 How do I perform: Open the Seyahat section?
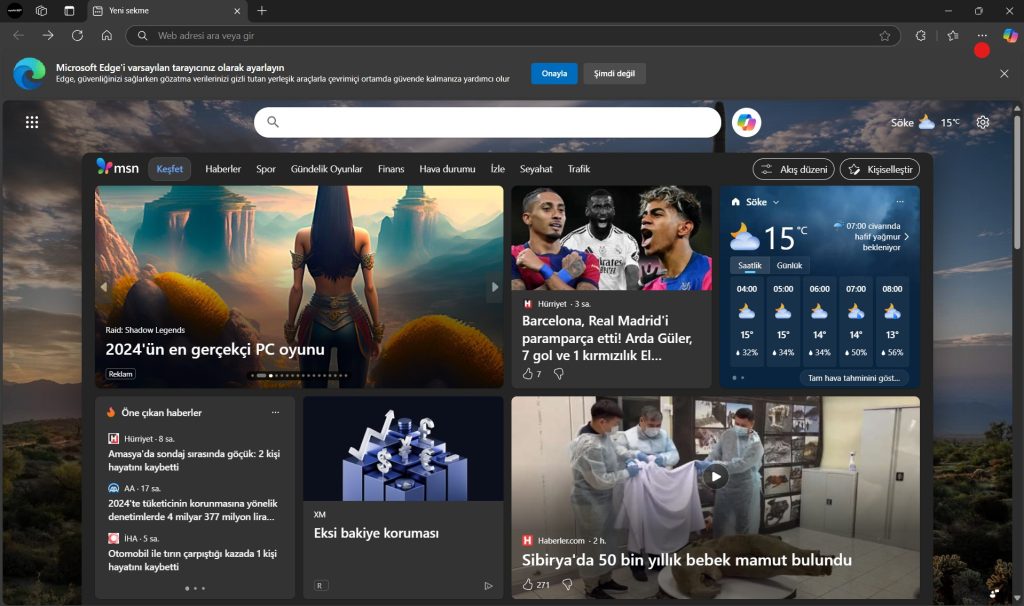click(536, 168)
